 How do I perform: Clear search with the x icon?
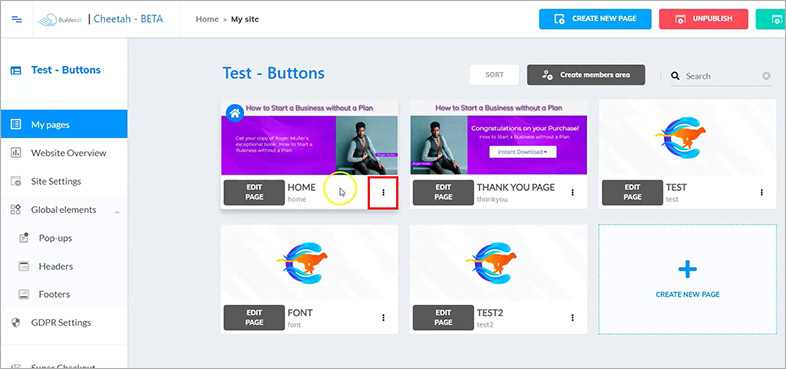pyautogui.click(x=766, y=76)
